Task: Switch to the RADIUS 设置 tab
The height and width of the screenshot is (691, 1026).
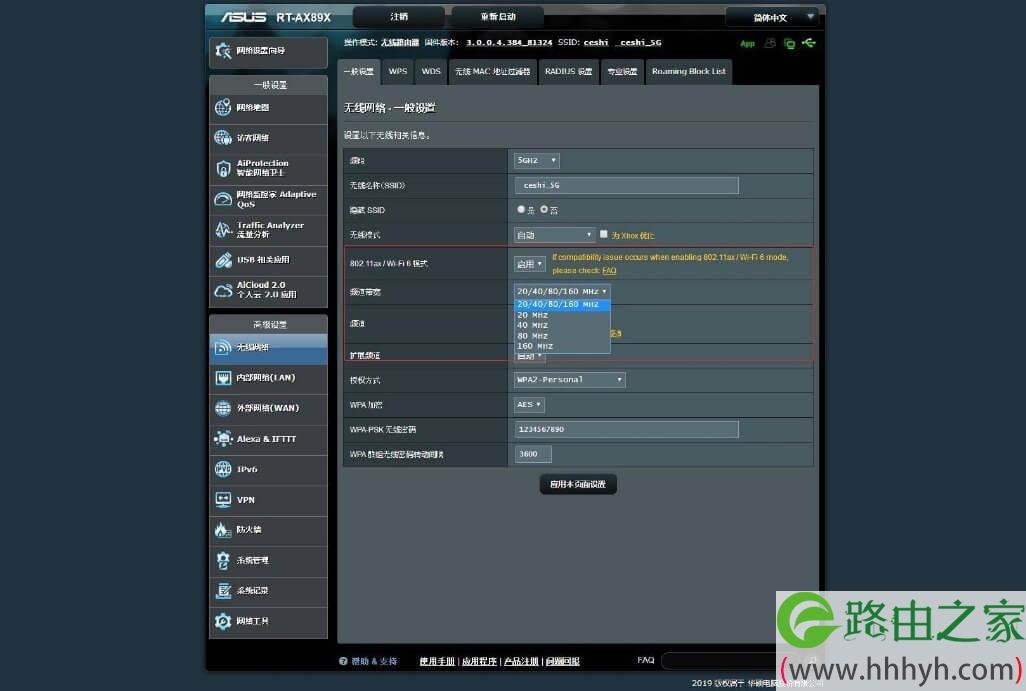Action: (x=569, y=72)
